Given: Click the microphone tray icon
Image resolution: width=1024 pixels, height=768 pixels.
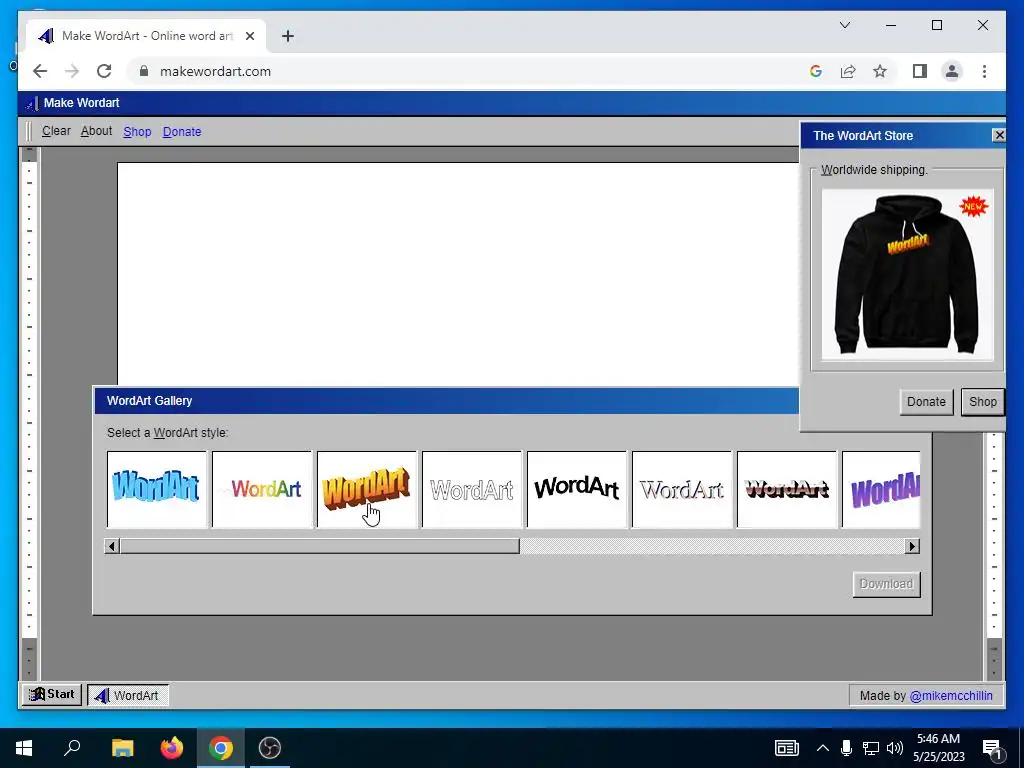Looking at the screenshot, I should (x=846, y=748).
